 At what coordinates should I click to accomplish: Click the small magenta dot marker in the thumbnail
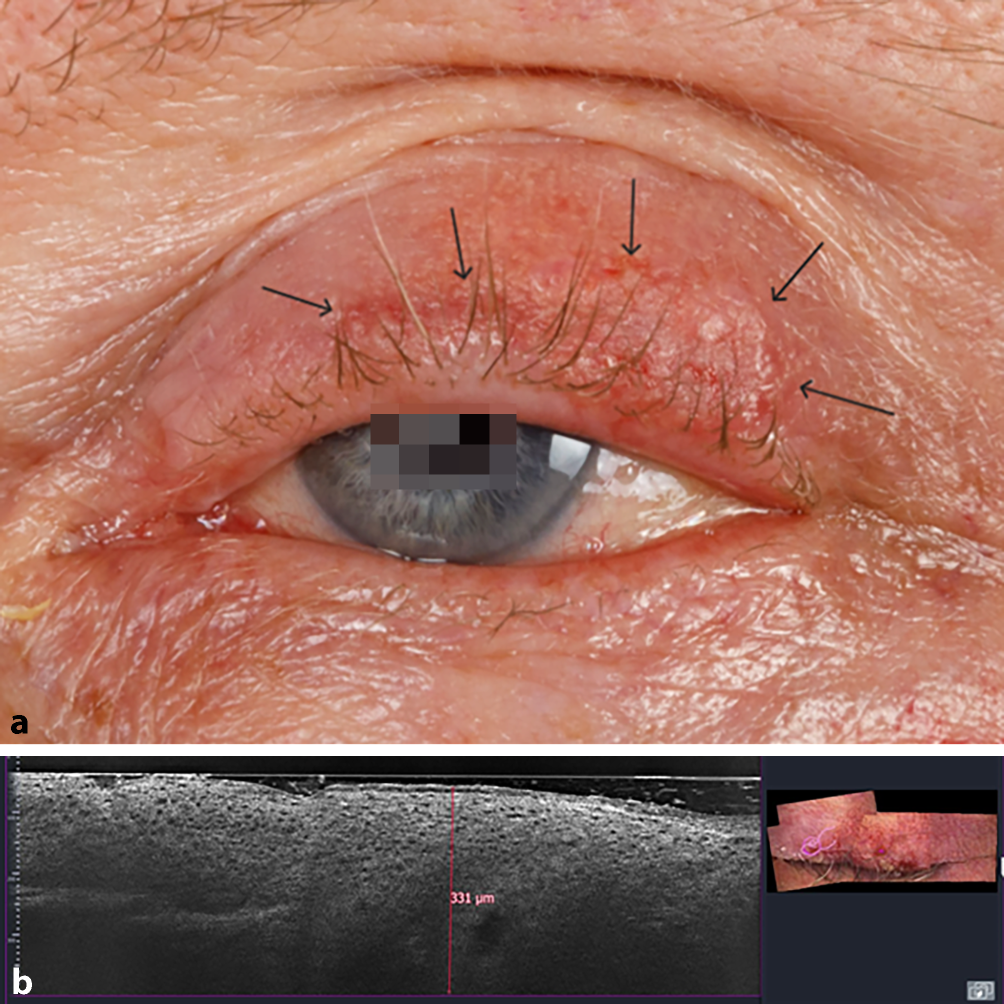882,851
